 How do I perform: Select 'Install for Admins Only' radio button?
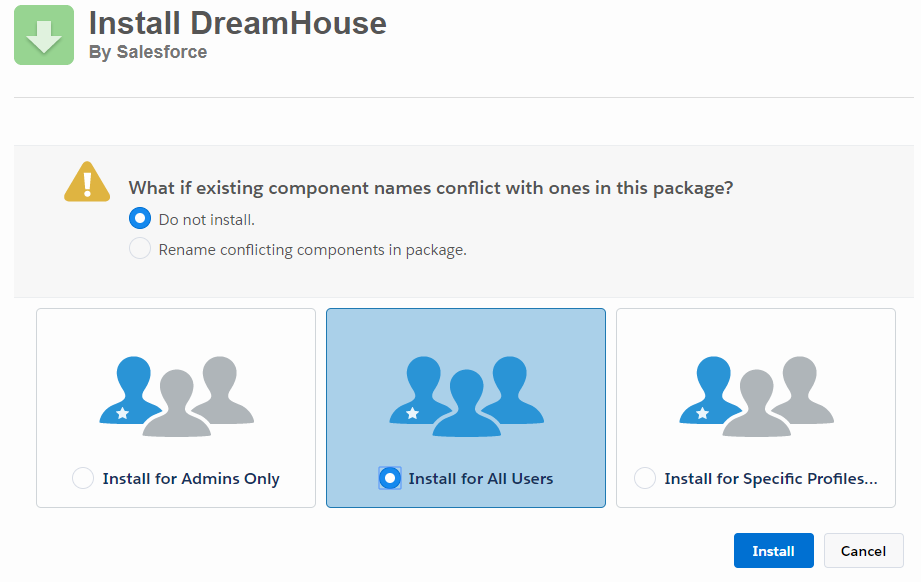(x=83, y=479)
